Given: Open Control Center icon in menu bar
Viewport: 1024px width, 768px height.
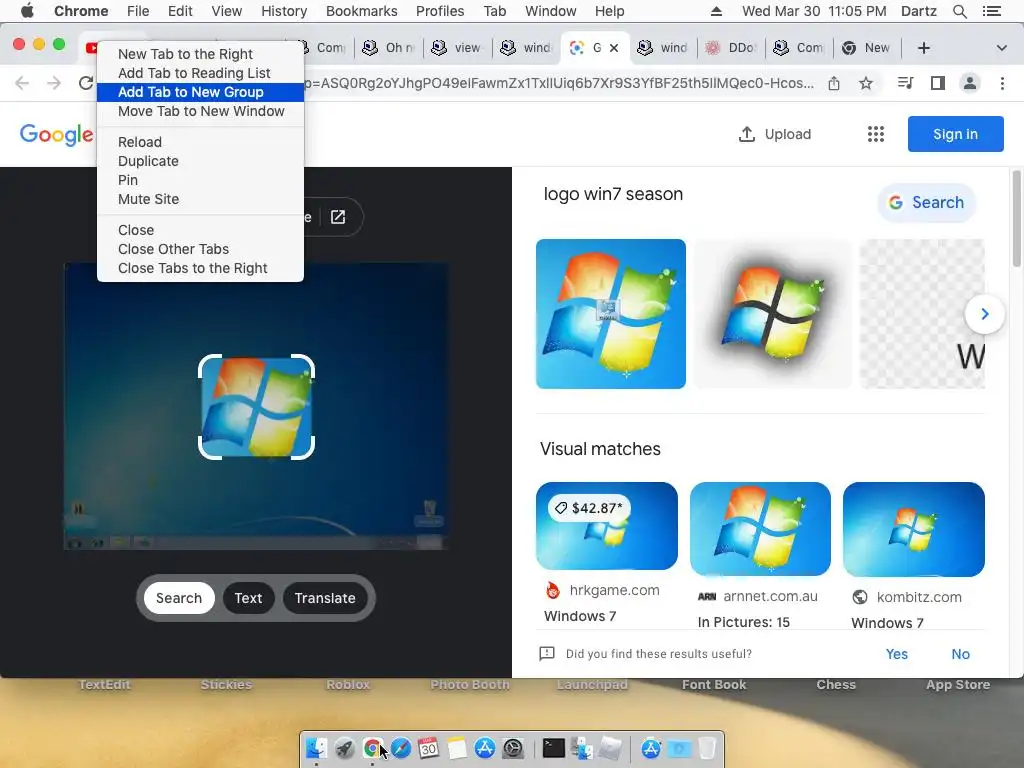Looking at the screenshot, I should (x=992, y=11).
